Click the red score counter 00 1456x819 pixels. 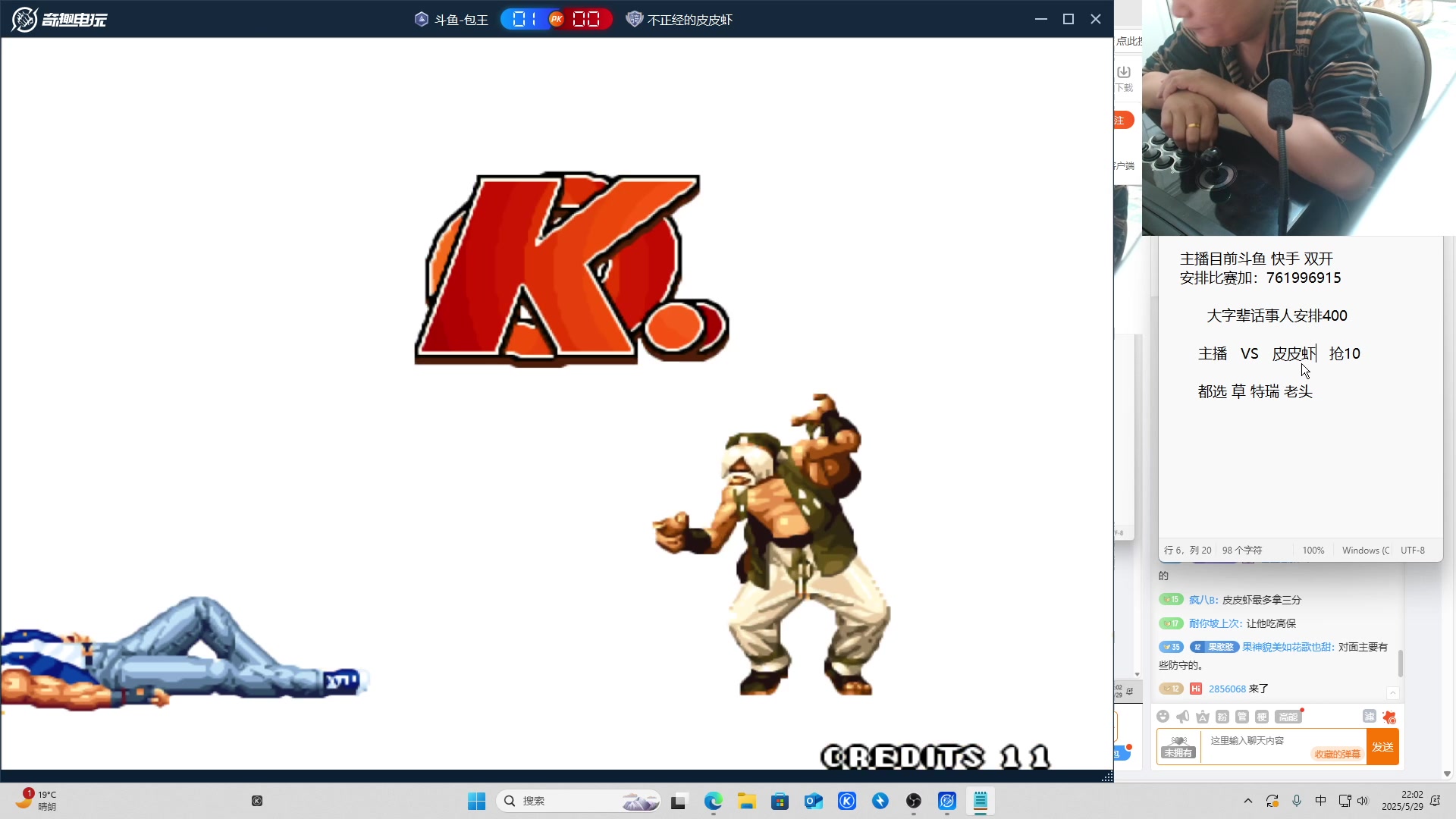(x=586, y=19)
